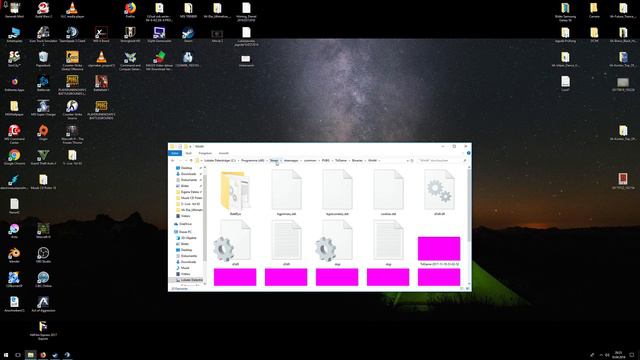Screen dimensions: 640x360
Task: Go back in Explorer navigation
Action: [173, 160]
